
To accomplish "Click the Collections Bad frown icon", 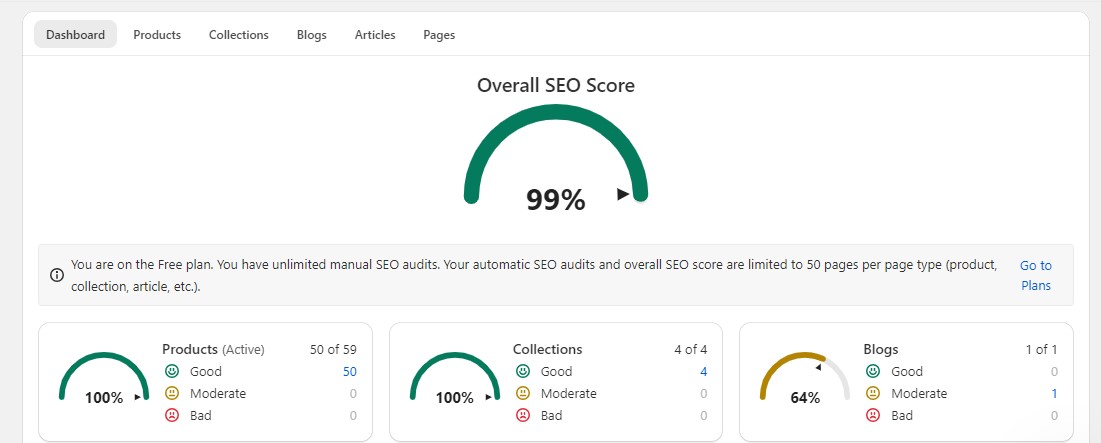I will point(522,415).
